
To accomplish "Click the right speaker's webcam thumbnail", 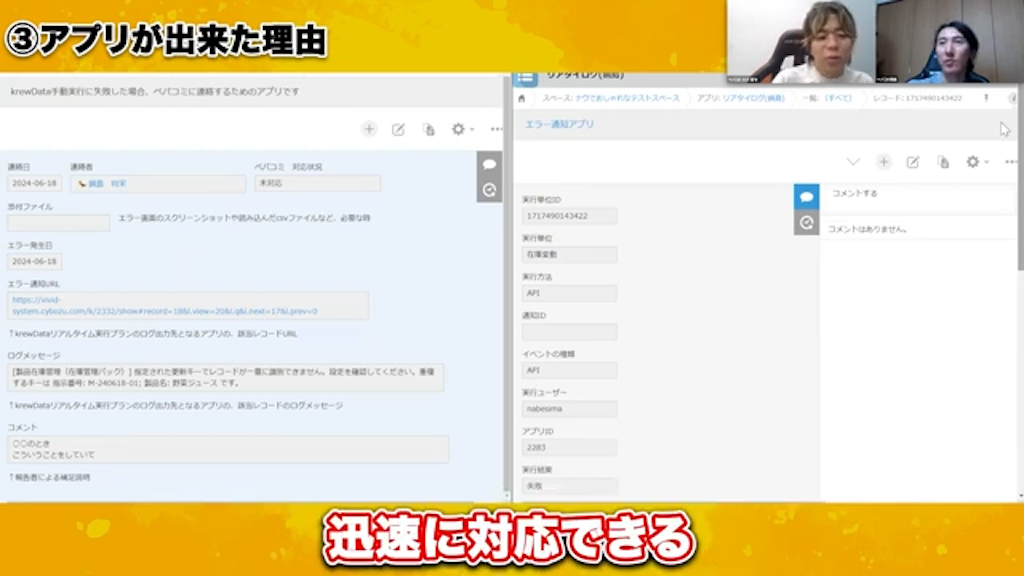I will [950, 42].
